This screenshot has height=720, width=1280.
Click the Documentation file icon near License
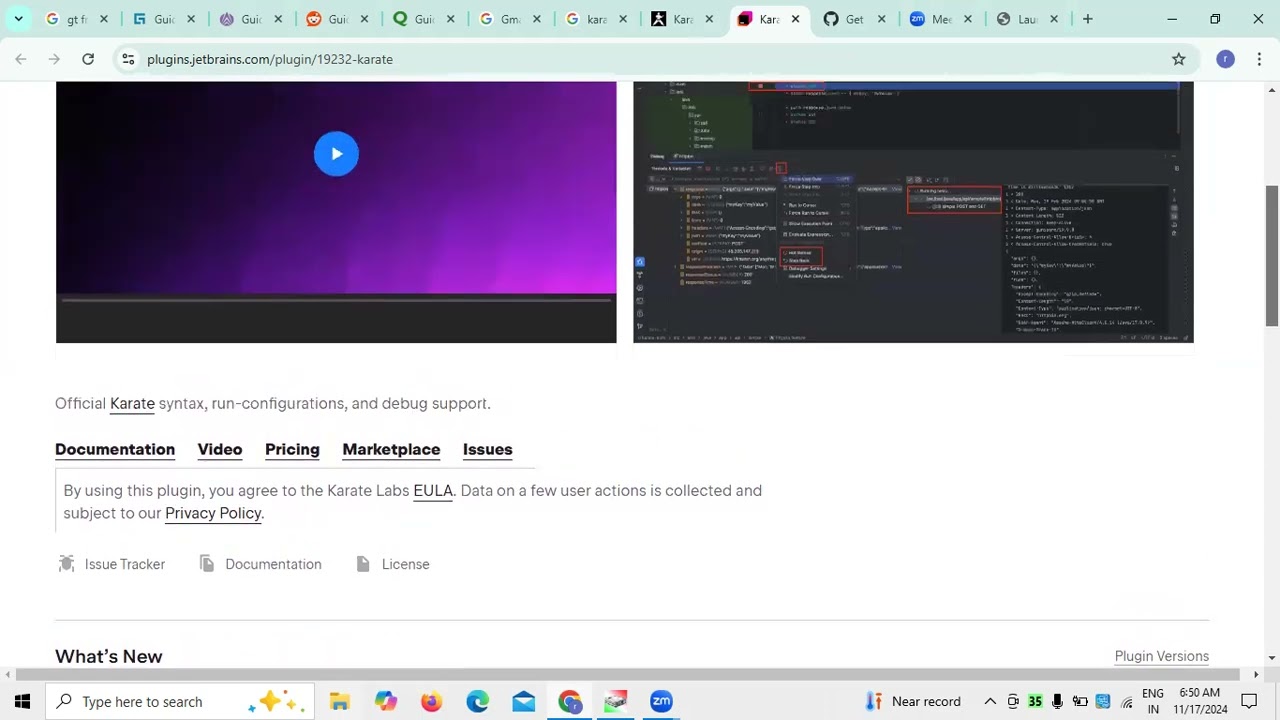pos(207,564)
